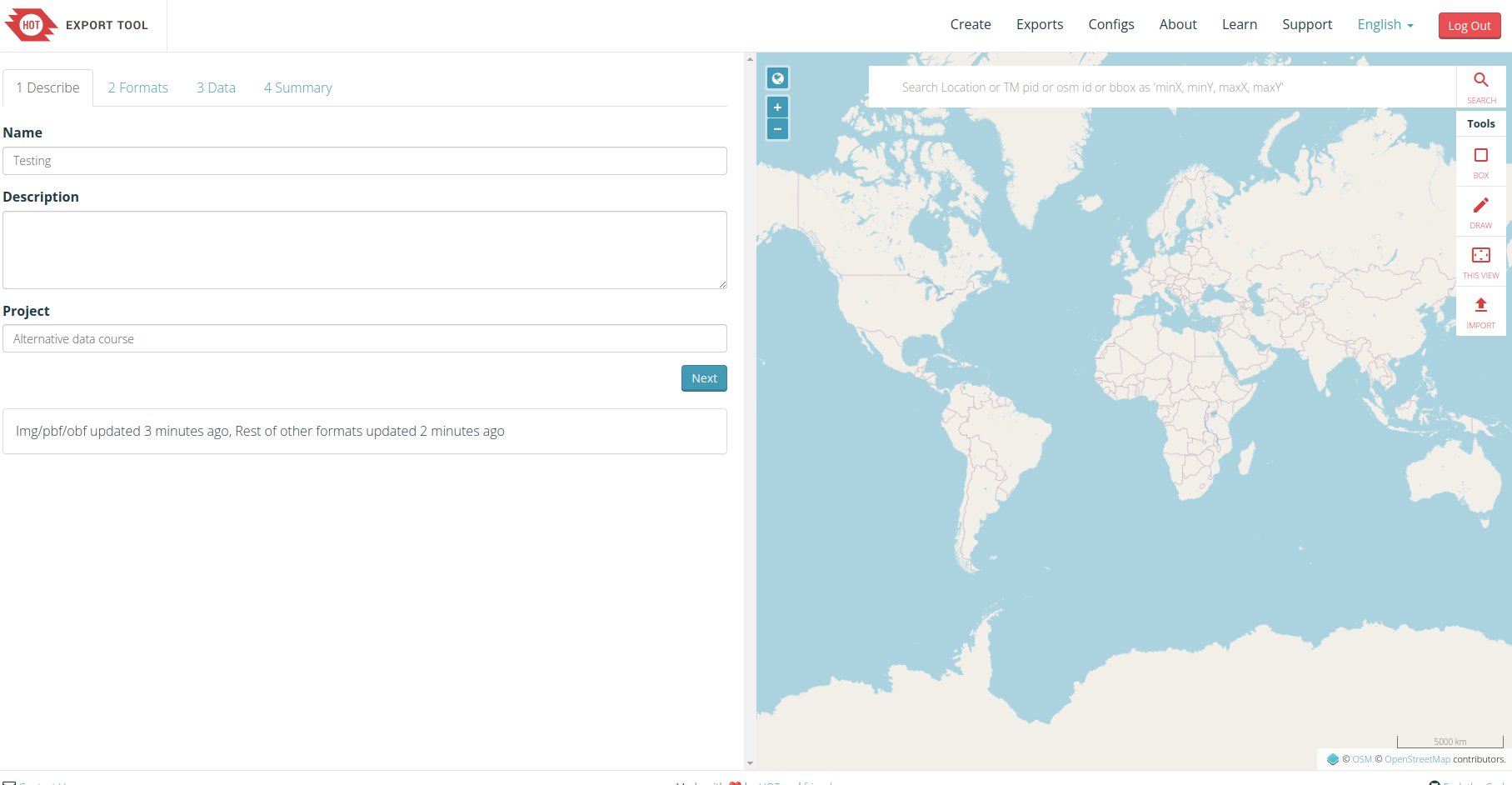The image size is (1512, 785).
Task: Open the Import upload tool
Action: coord(1480,311)
